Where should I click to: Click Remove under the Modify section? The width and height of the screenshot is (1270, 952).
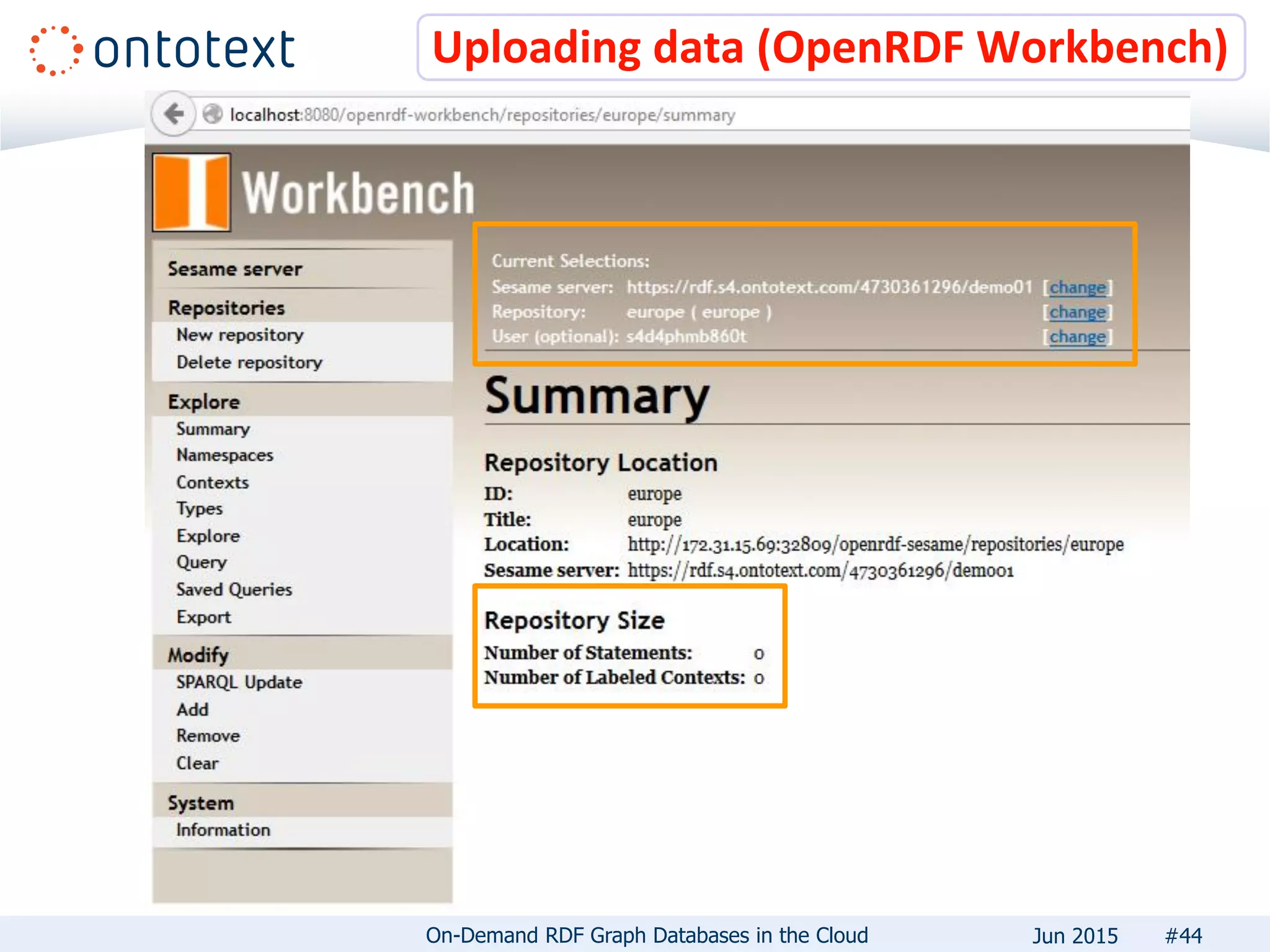pyautogui.click(x=208, y=736)
